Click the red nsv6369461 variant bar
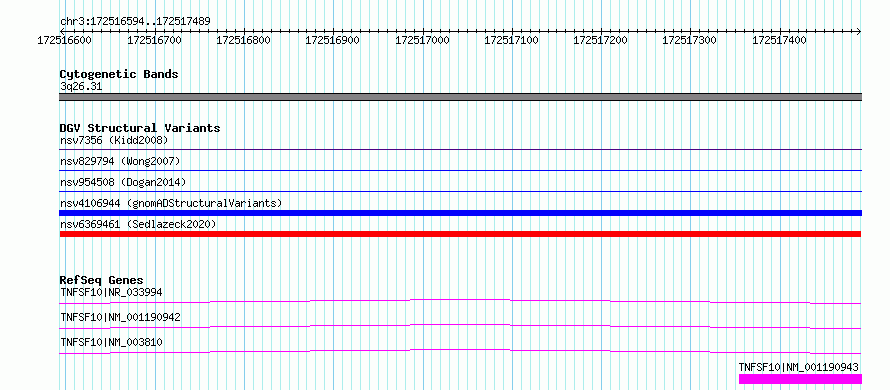 [x=460, y=234]
